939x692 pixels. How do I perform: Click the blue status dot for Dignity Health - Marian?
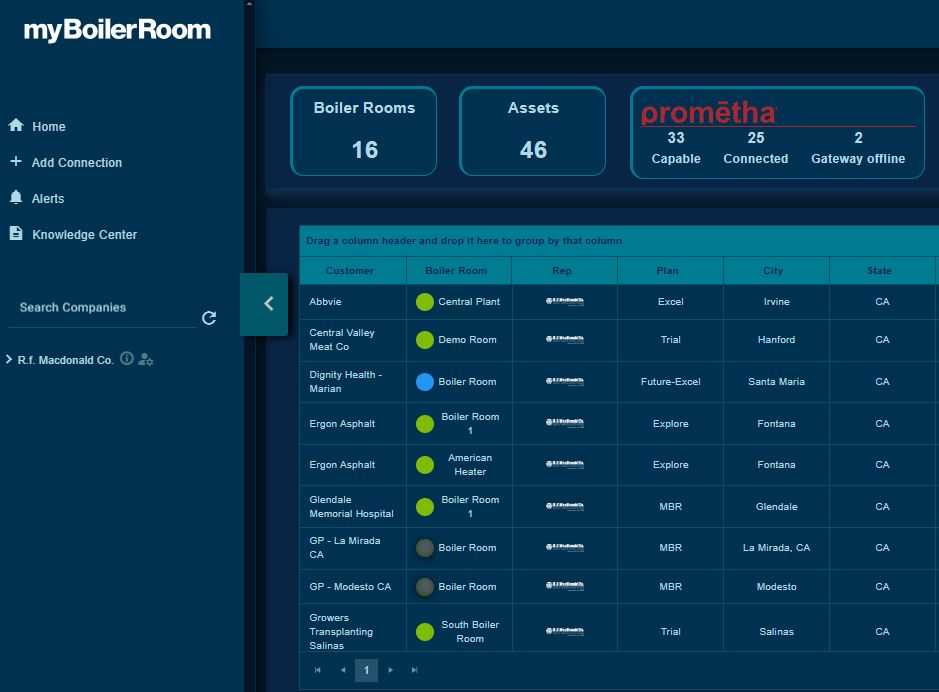coord(425,382)
